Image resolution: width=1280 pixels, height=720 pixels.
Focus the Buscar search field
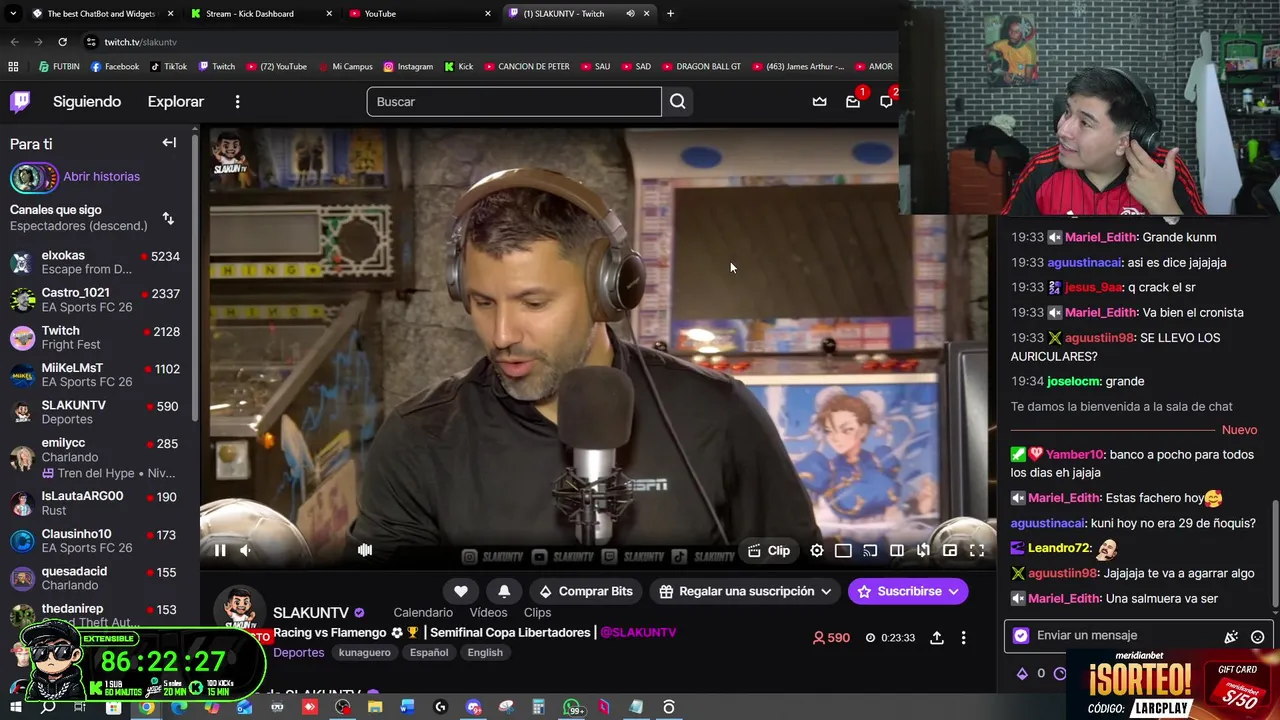514,101
